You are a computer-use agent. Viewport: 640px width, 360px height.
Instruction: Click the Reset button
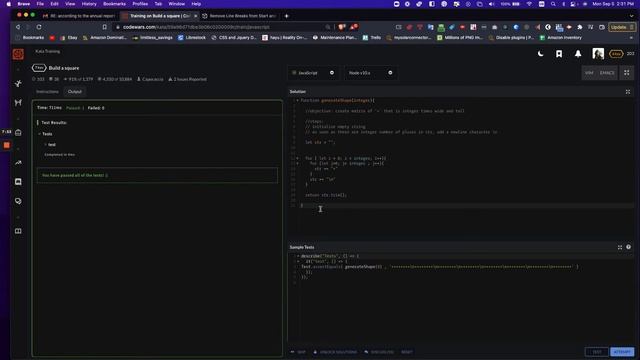[x=407, y=352]
